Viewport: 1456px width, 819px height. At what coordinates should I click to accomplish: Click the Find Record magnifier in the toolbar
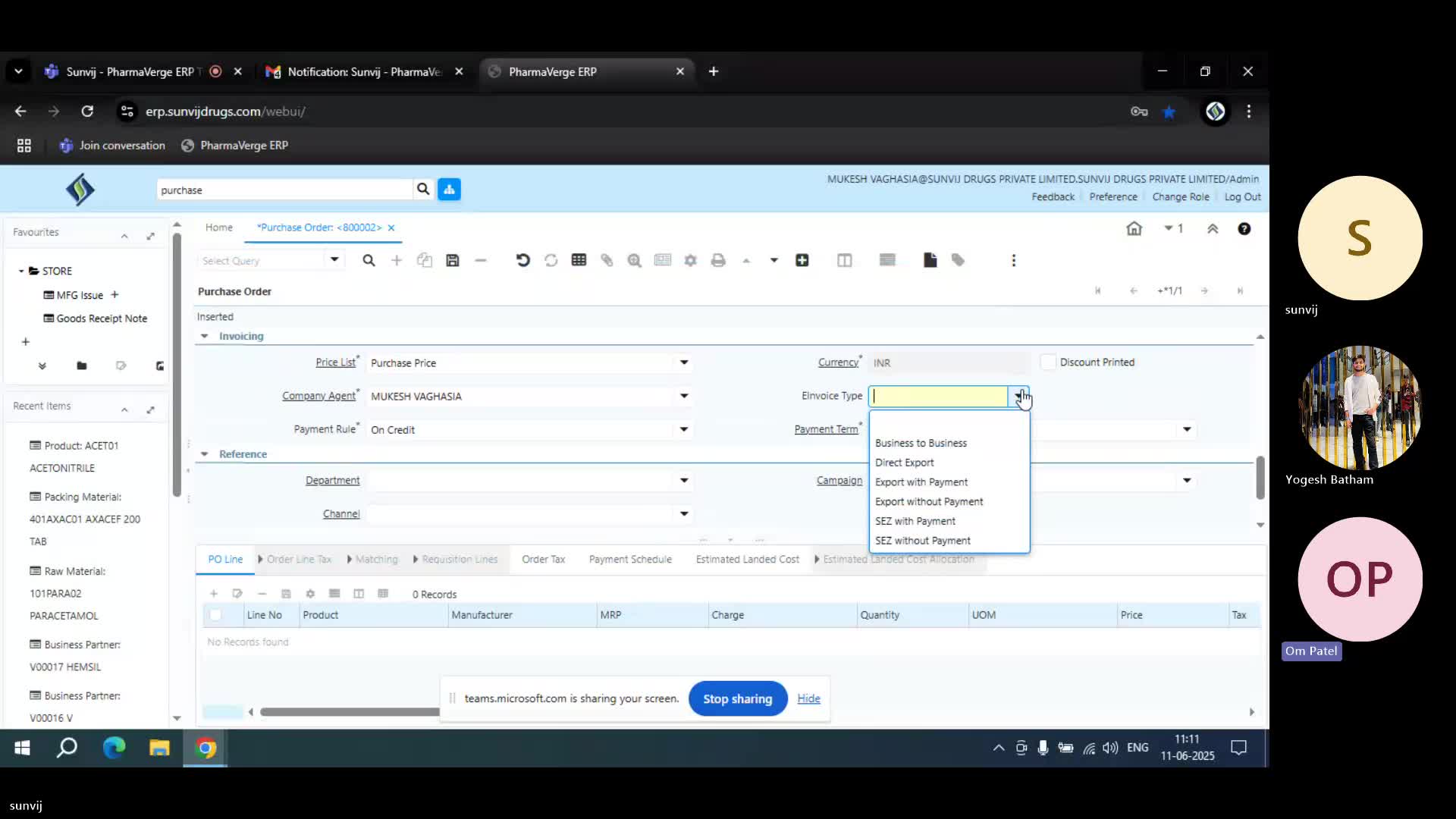[x=369, y=261]
